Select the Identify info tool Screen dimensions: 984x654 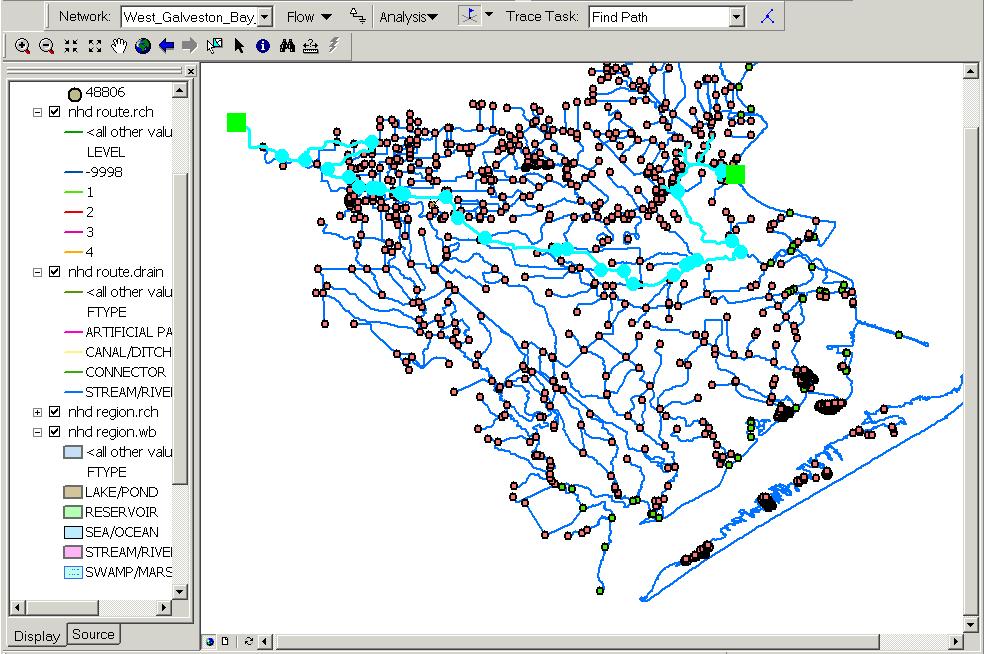click(263, 46)
